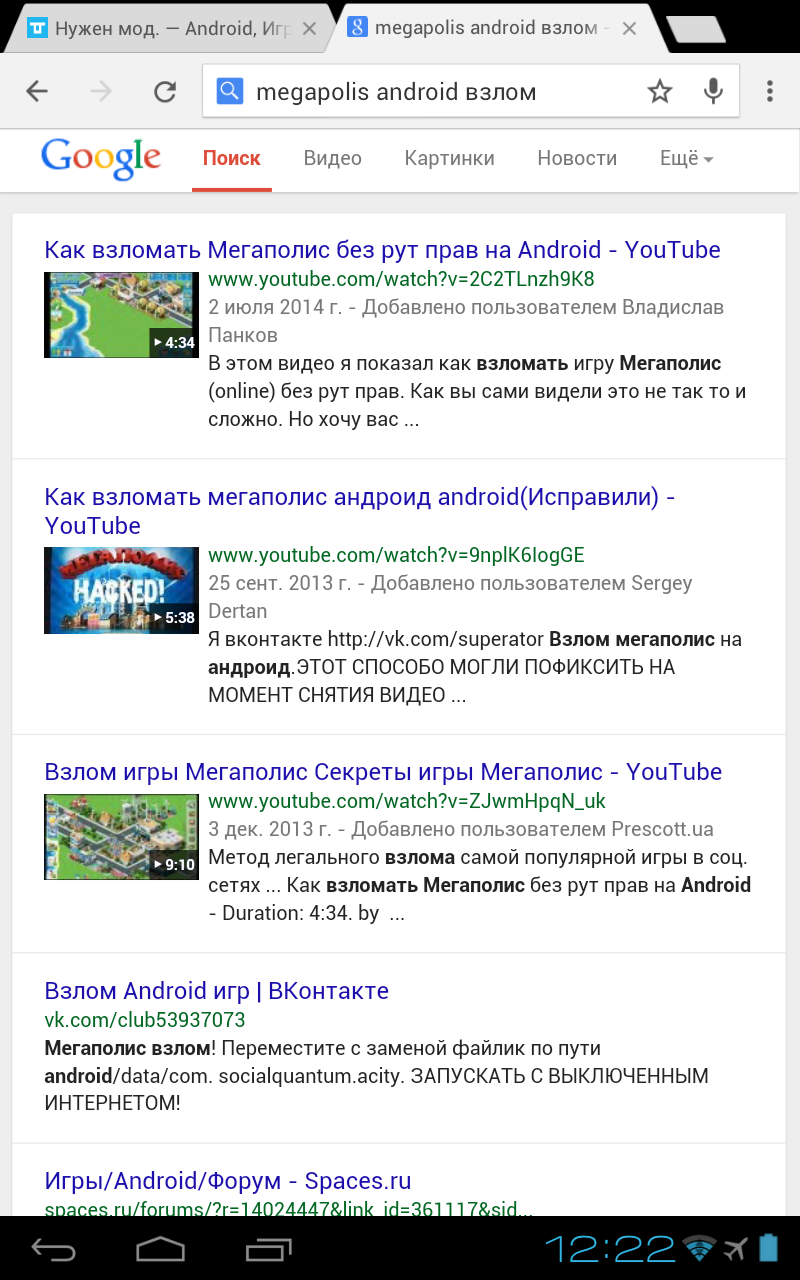Play the HACKED video thumbnail 5:38
This screenshot has width=800, height=1280.
(x=122, y=590)
